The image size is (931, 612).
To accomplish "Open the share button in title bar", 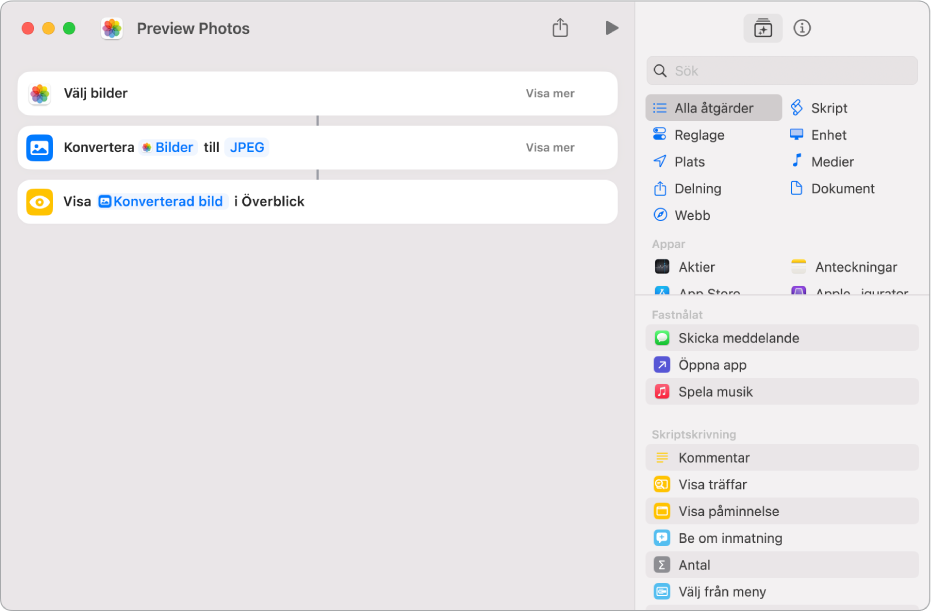I will click(x=560, y=27).
